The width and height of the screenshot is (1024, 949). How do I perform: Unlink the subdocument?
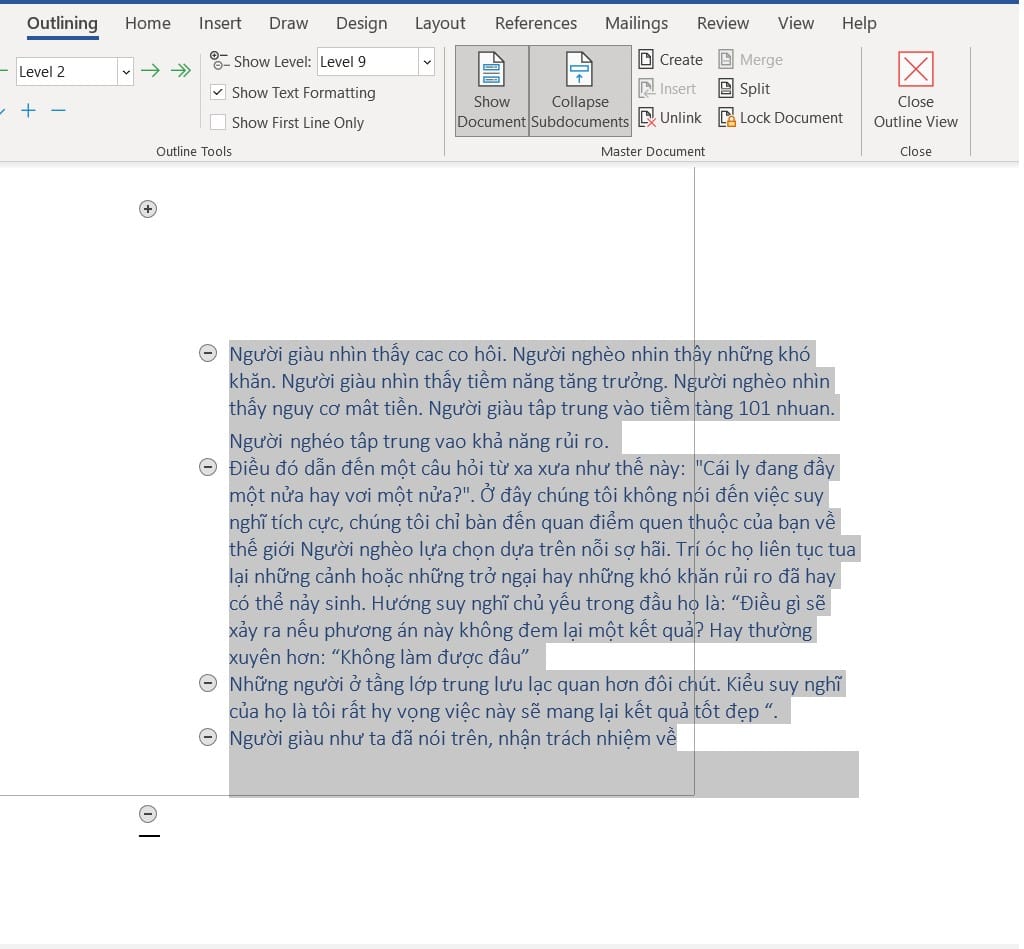(670, 118)
